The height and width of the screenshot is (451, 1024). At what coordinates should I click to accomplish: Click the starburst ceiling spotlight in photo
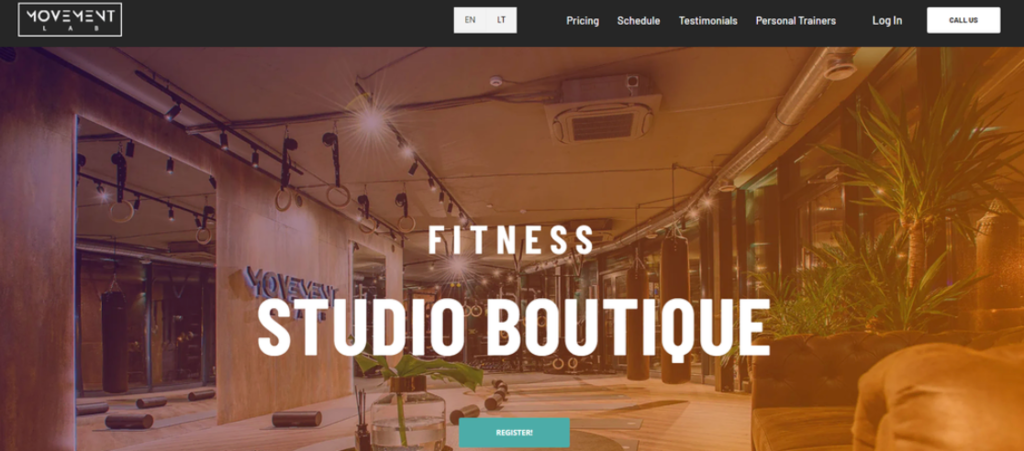371,119
